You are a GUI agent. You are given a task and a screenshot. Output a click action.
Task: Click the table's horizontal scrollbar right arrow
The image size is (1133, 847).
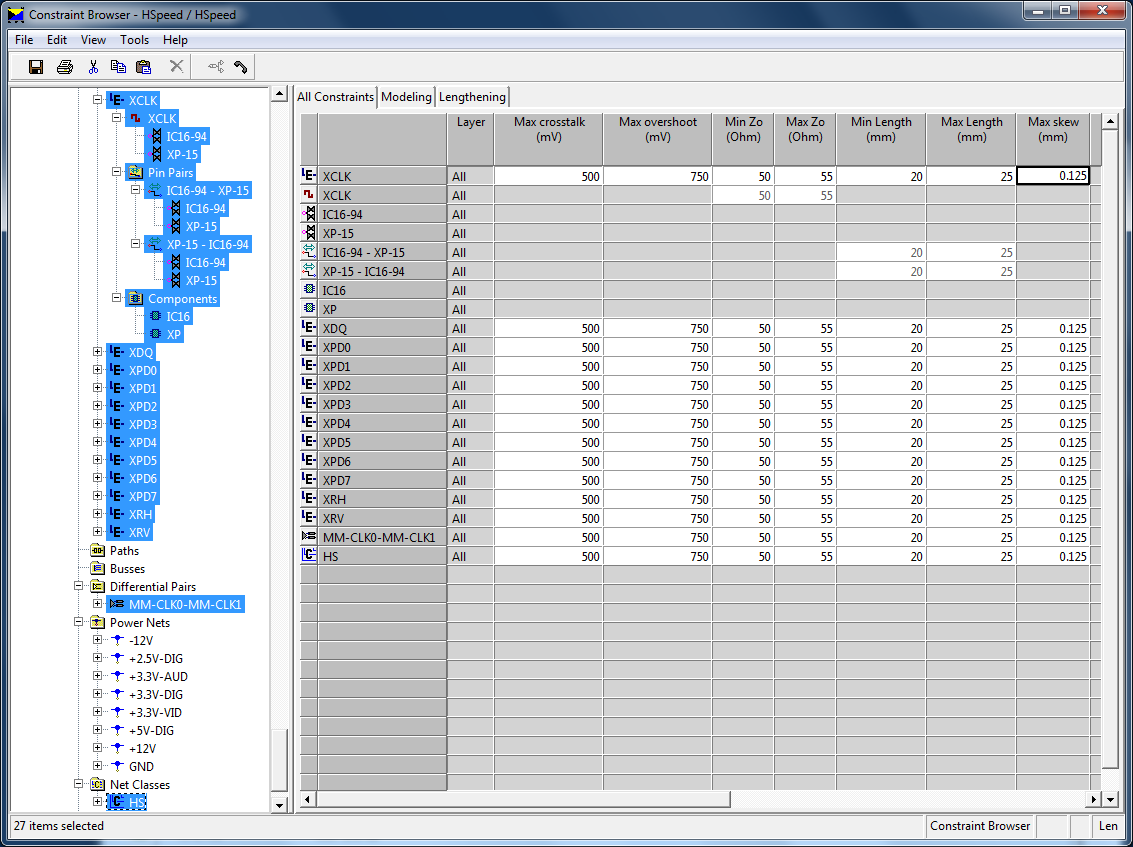tap(1092, 799)
